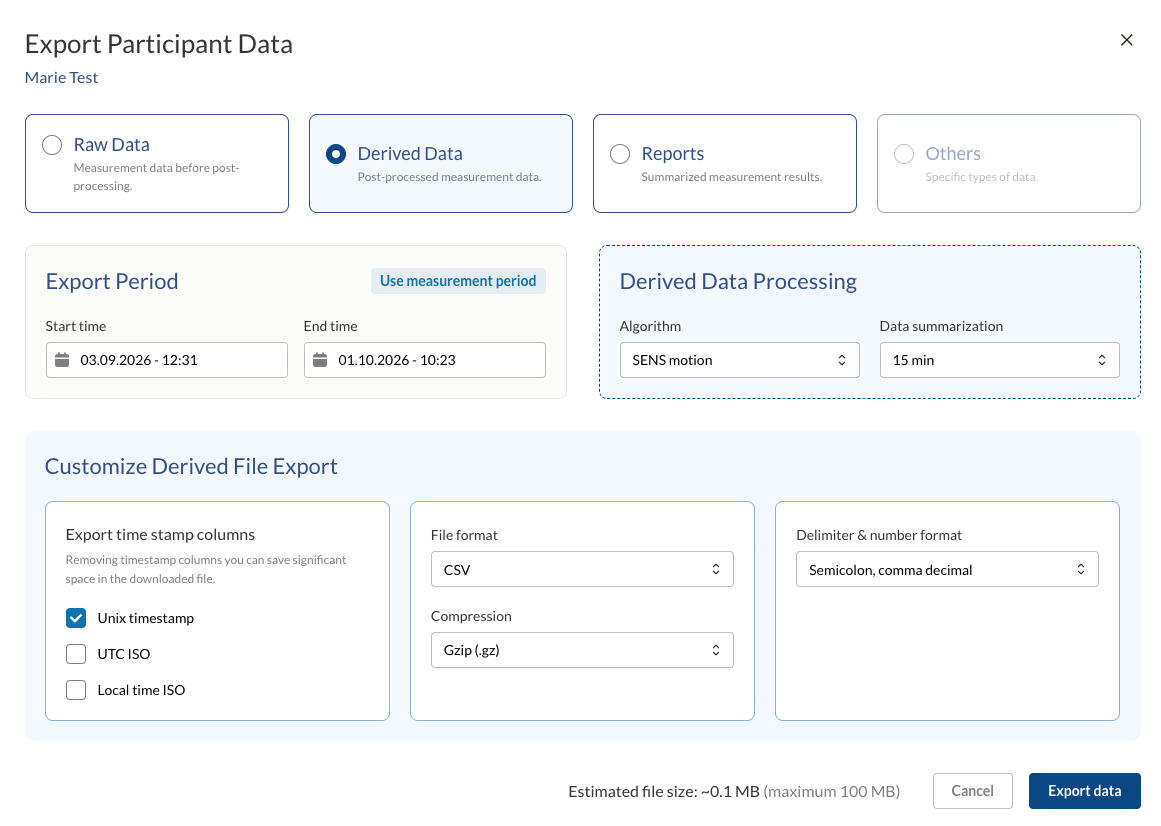Click 'Export time stamp columns' label

[160, 534]
